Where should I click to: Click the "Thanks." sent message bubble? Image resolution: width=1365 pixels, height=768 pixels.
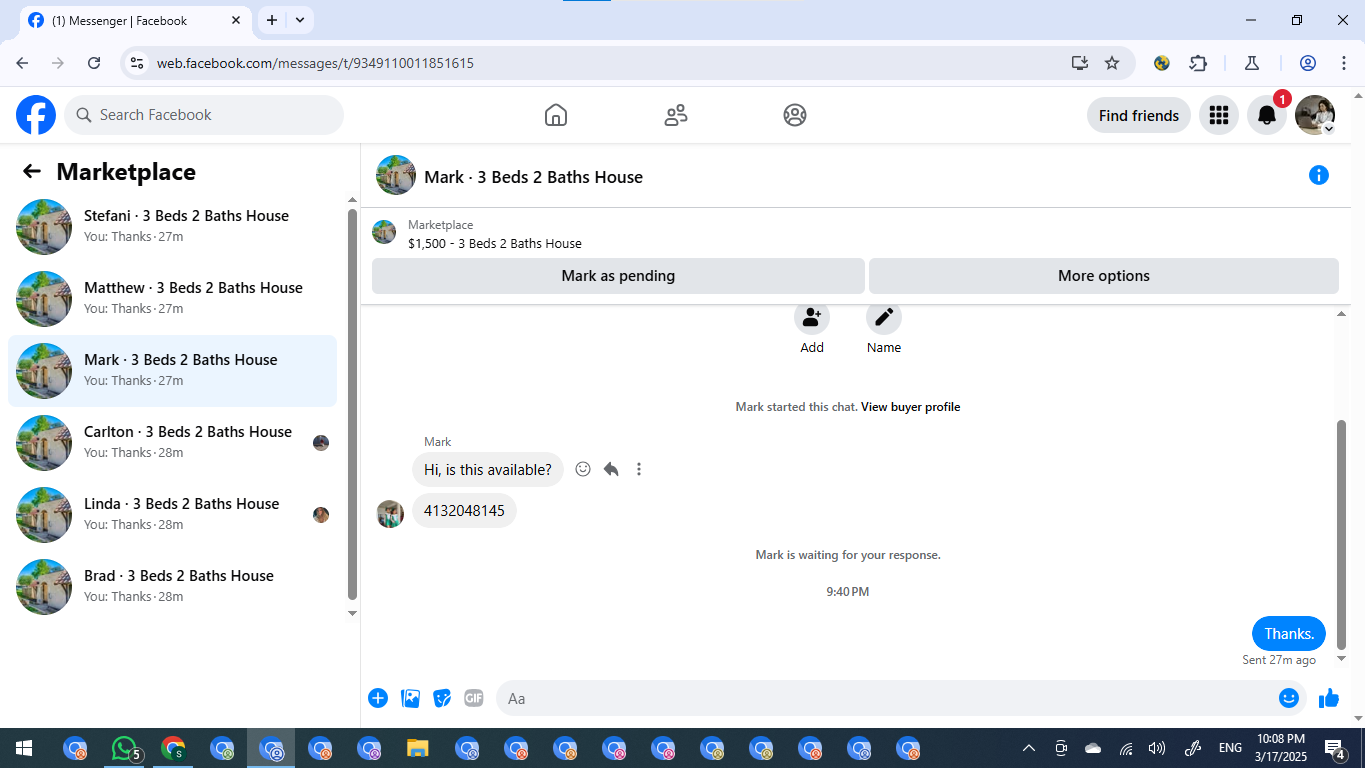click(1289, 633)
